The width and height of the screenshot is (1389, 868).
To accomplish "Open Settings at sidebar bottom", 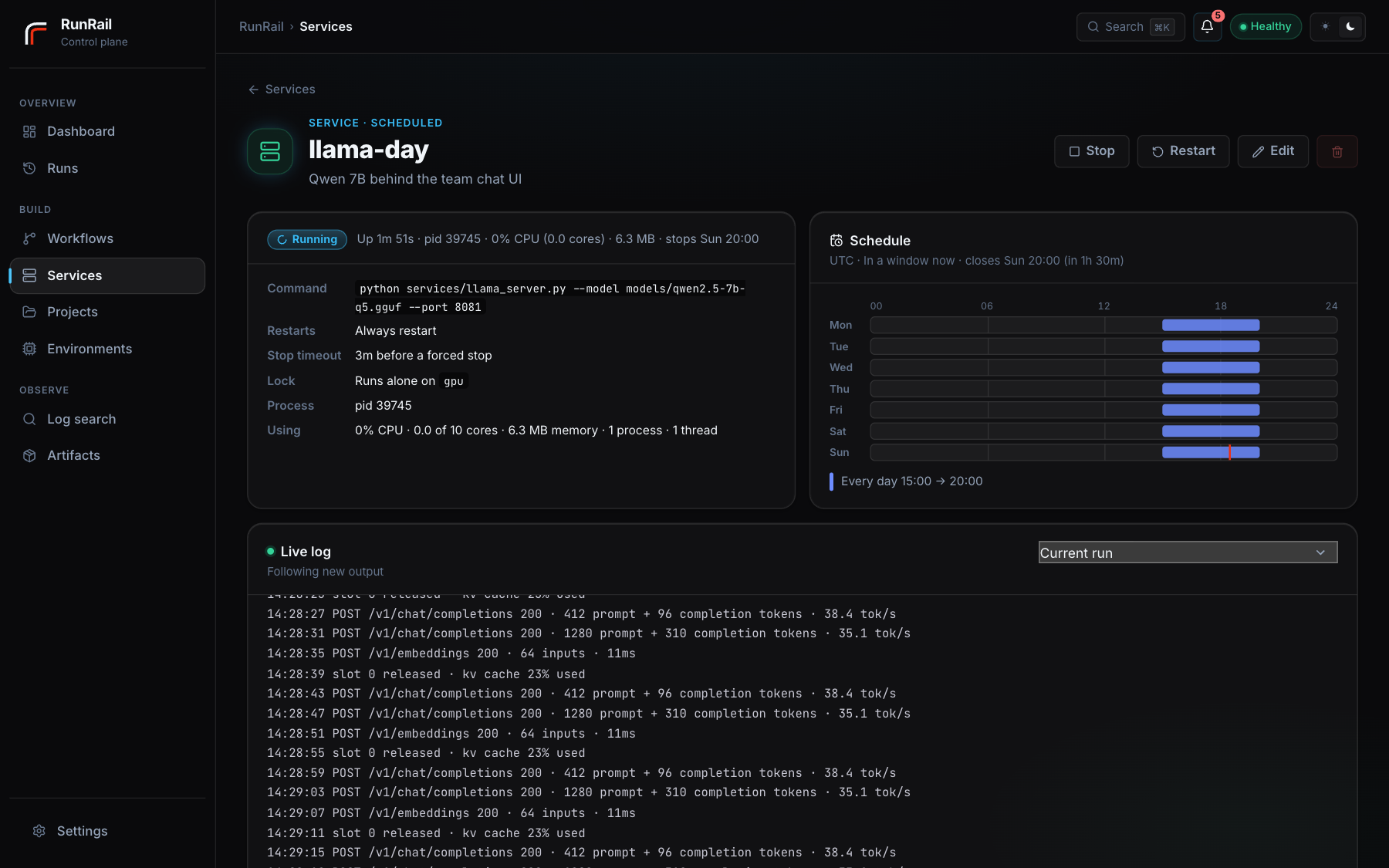I will [x=107, y=831].
